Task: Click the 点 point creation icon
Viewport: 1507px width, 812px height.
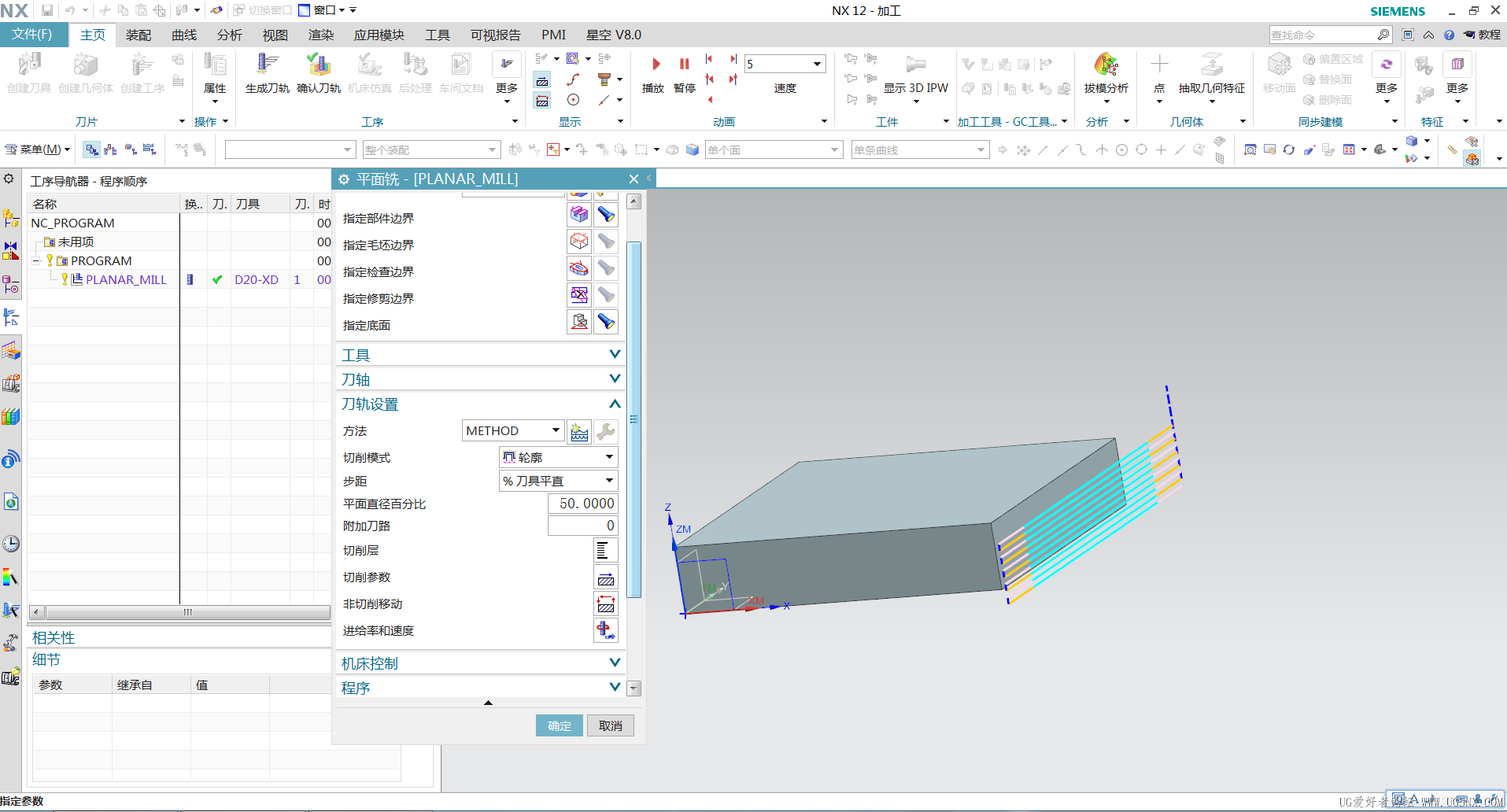Action: (x=1159, y=65)
